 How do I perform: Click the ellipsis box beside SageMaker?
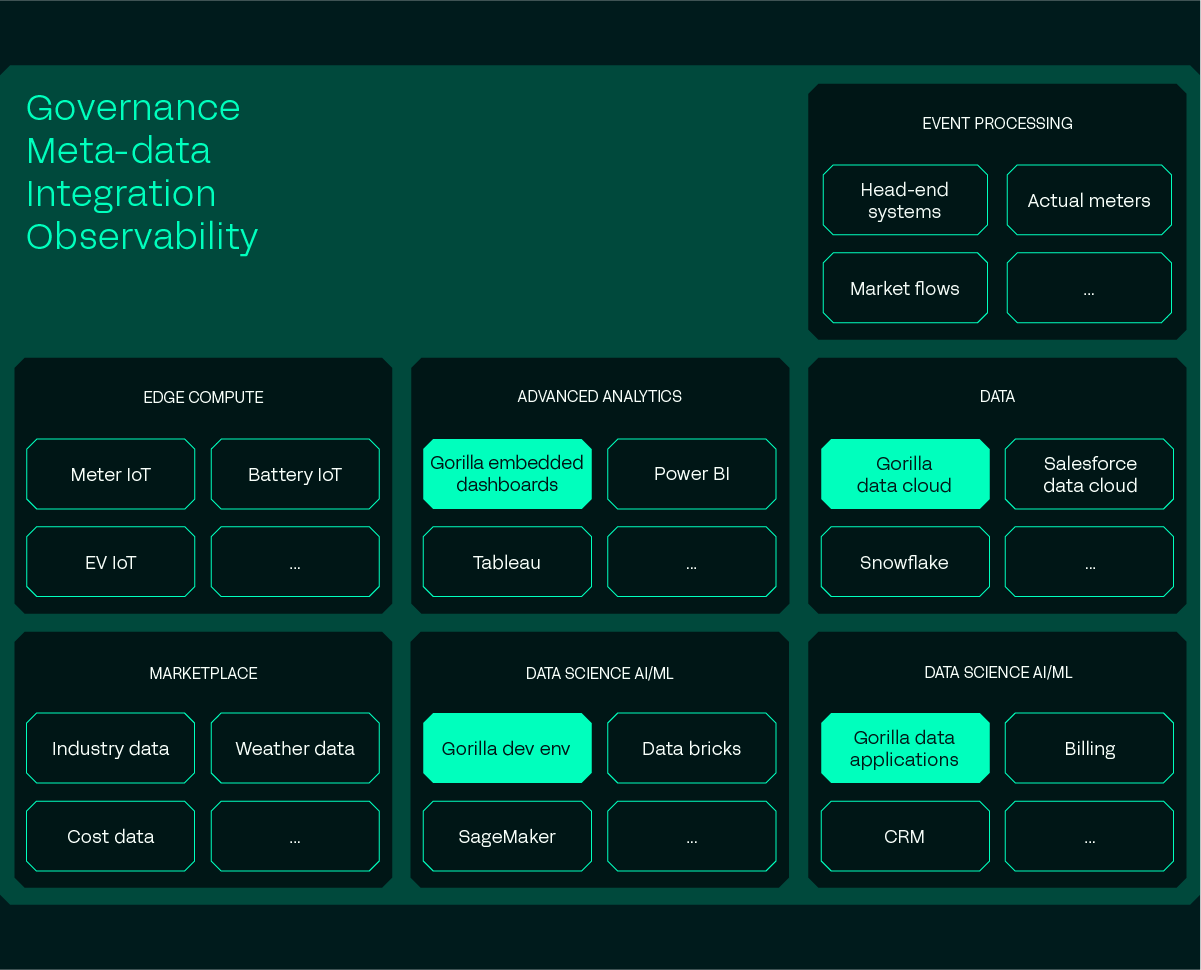point(692,836)
